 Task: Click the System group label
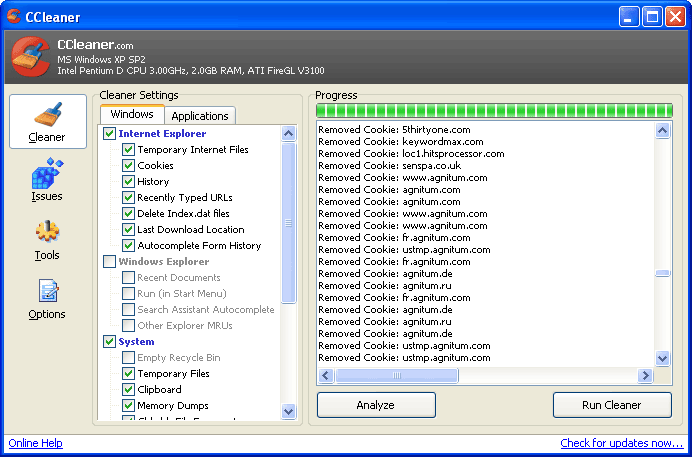(136, 341)
